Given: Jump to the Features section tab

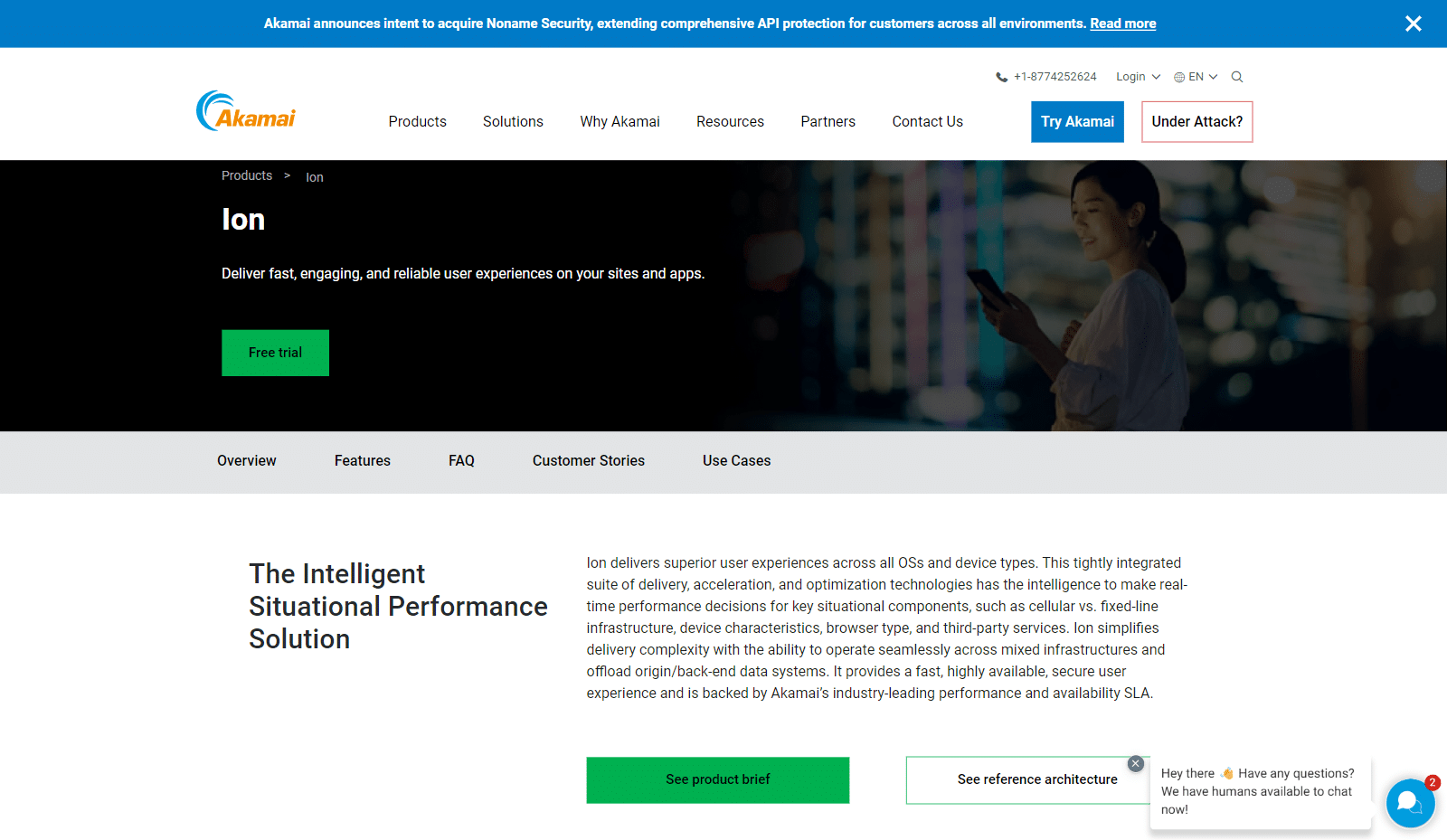Looking at the screenshot, I should pyautogui.click(x=362, y=461).
